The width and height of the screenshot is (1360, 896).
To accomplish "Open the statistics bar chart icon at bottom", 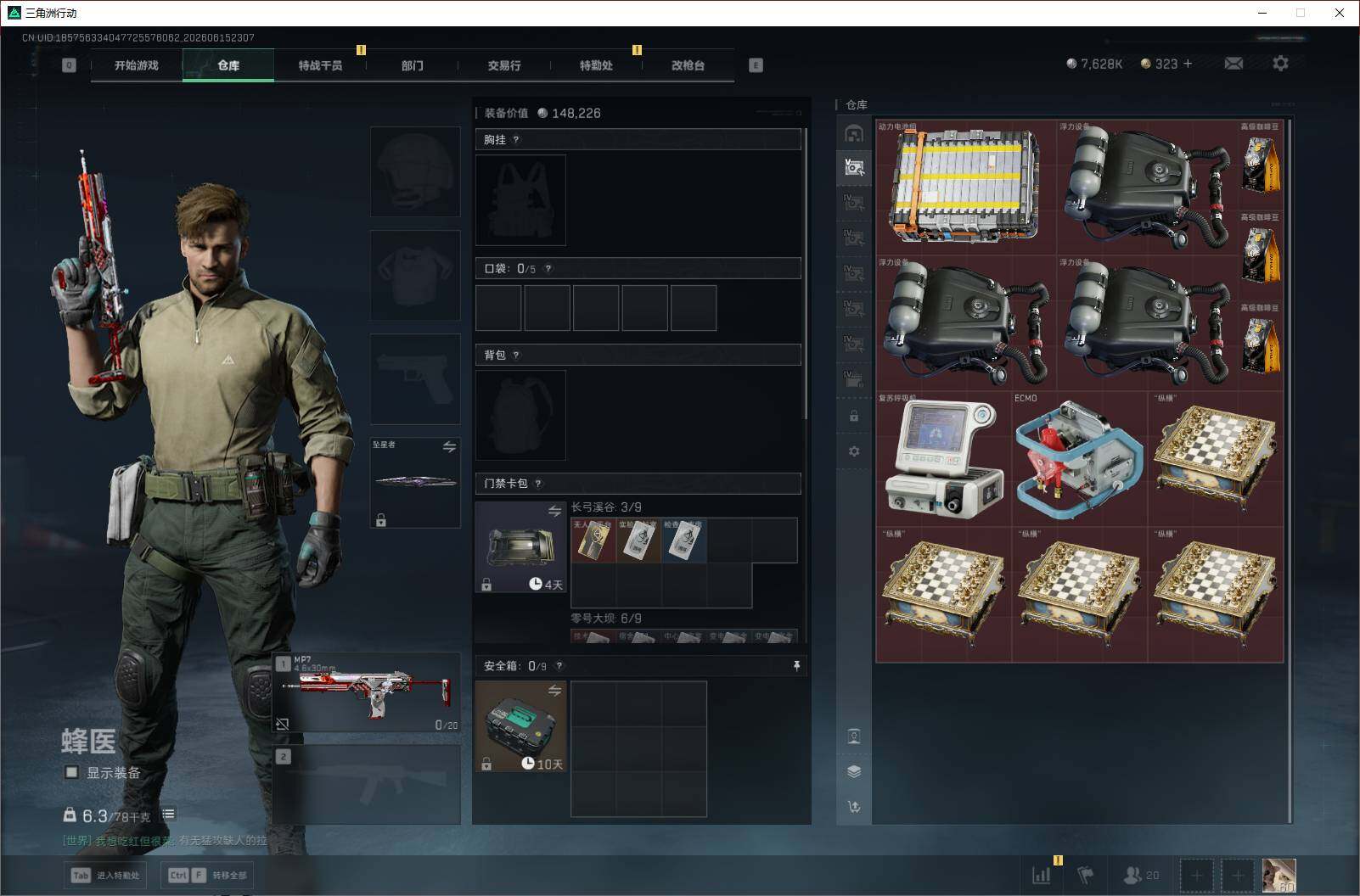I will click(1041, 875).
